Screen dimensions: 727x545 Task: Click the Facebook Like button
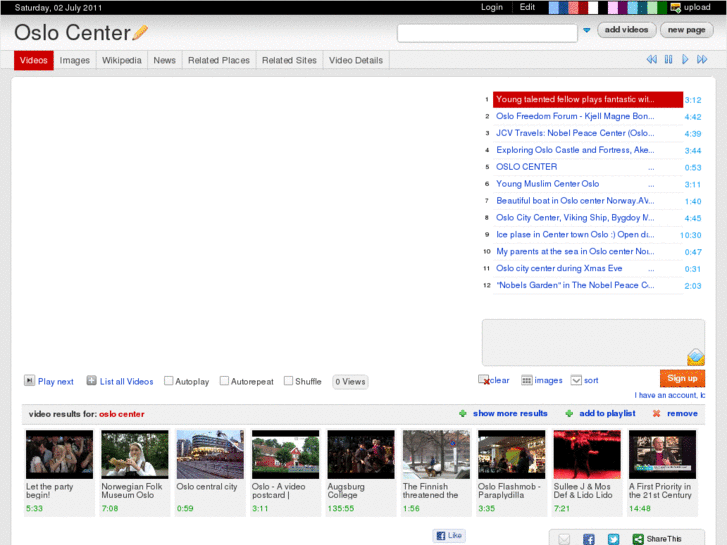click(x=449, y=535)
